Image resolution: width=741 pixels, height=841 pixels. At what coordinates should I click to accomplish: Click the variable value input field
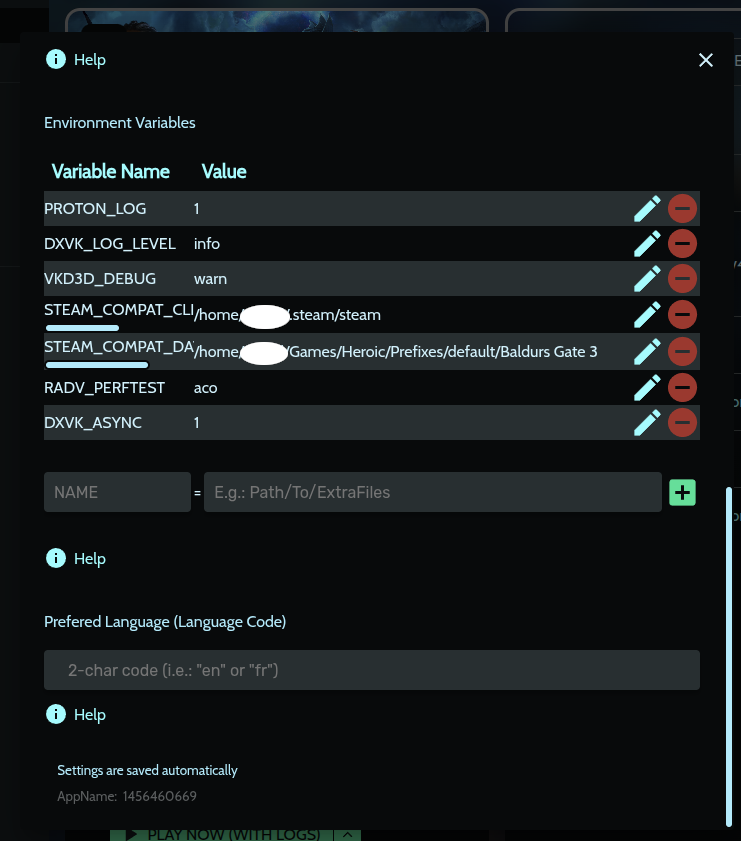tap(432, 492)
